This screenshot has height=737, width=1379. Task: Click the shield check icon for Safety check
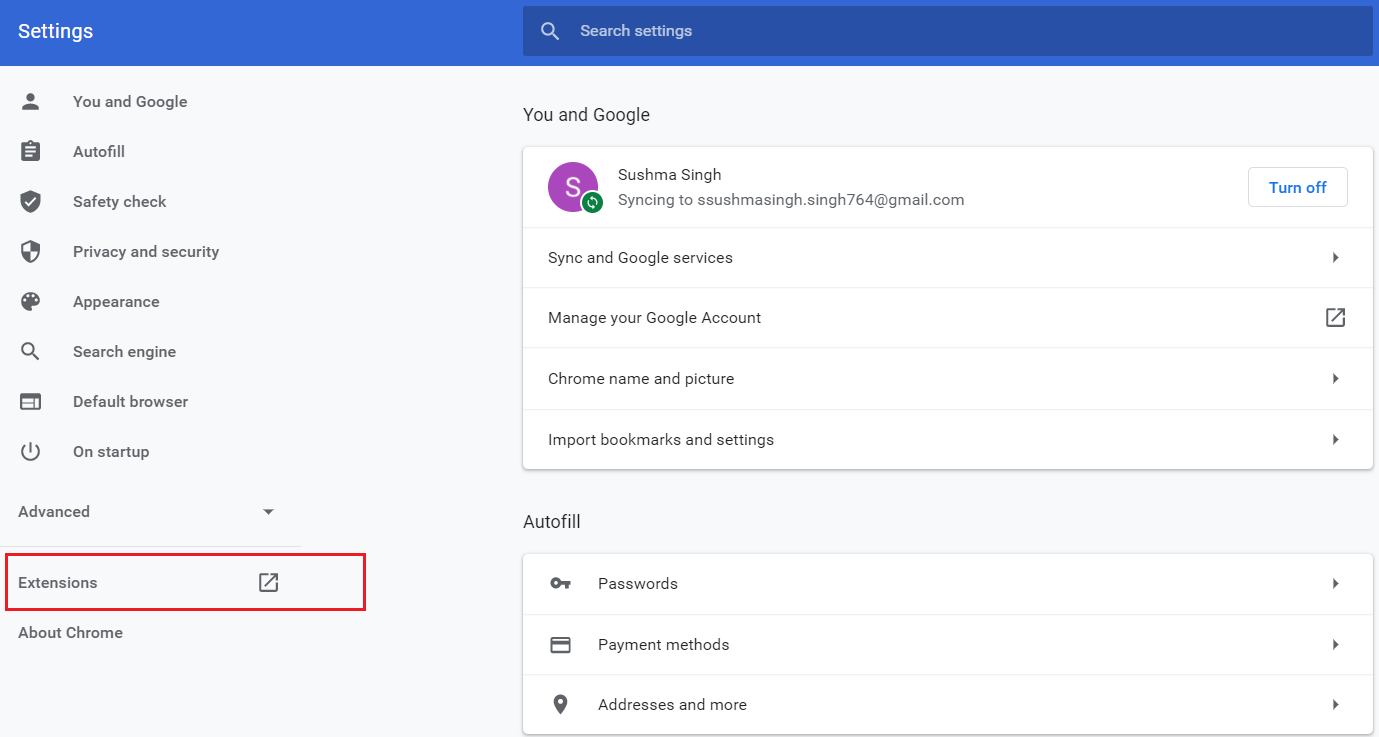pyautogui.click(x=31, y=201)
